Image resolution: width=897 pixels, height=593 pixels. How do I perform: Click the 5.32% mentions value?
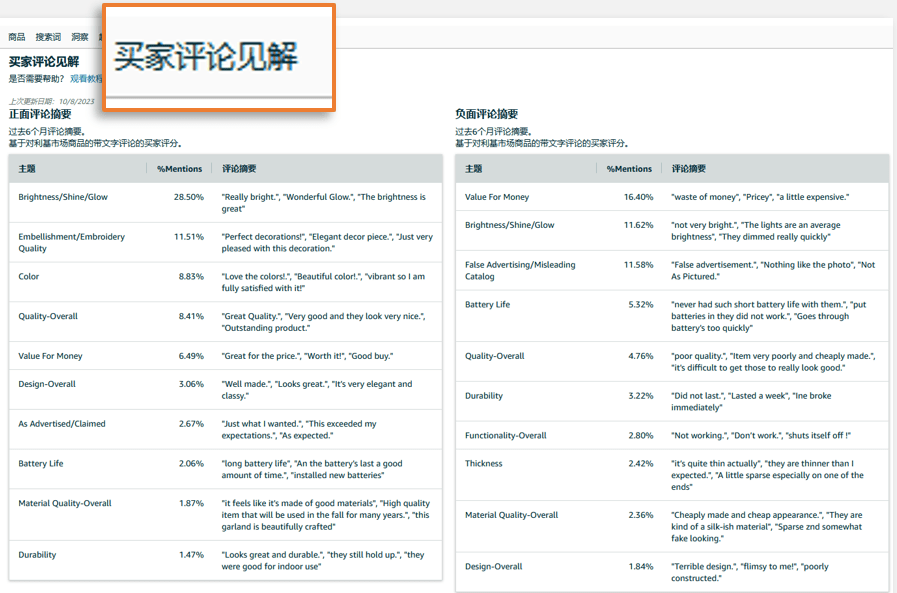click(641, 304)
